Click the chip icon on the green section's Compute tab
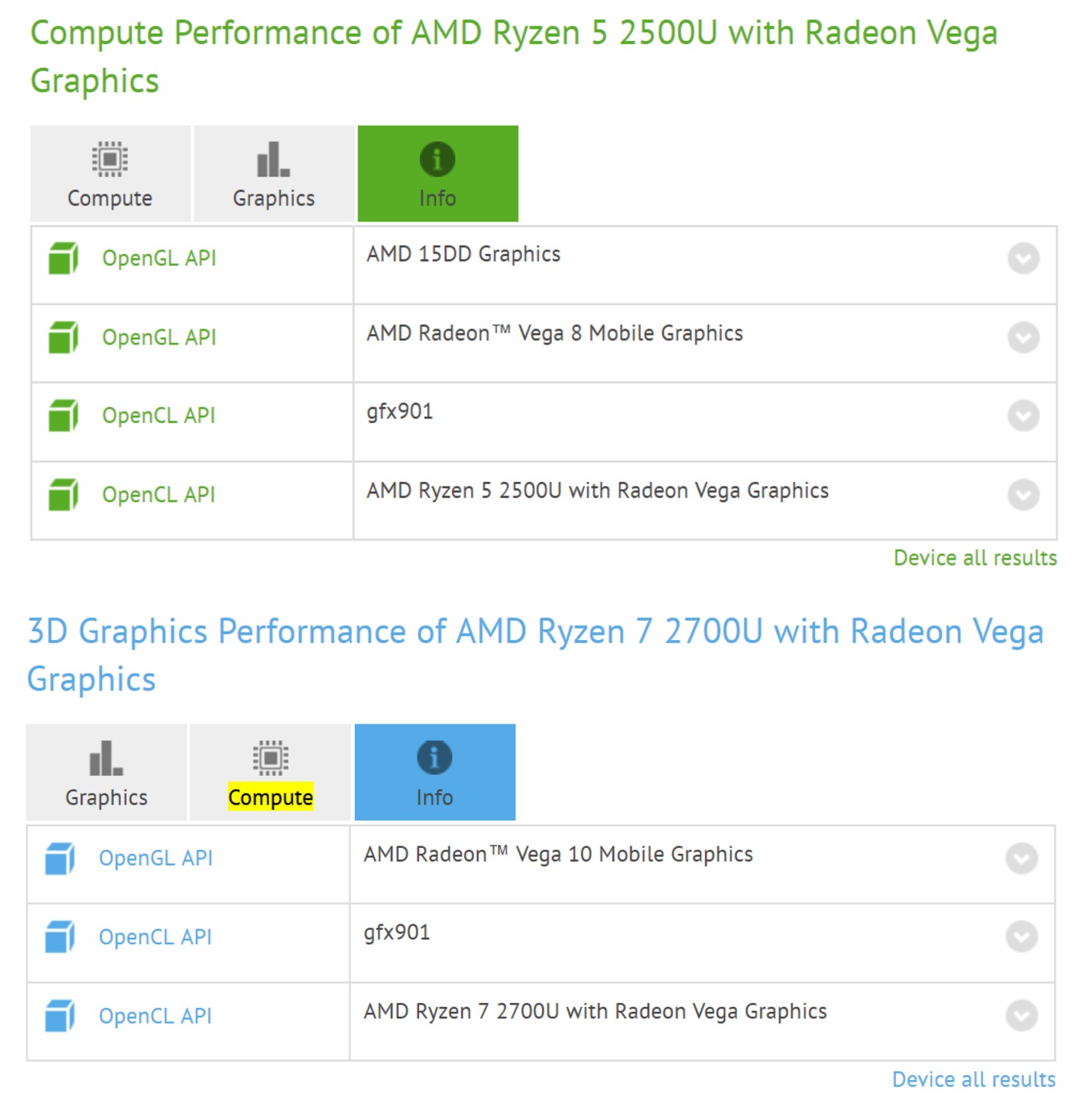Screen dimensions: 1092x1105 click(110, 159)
